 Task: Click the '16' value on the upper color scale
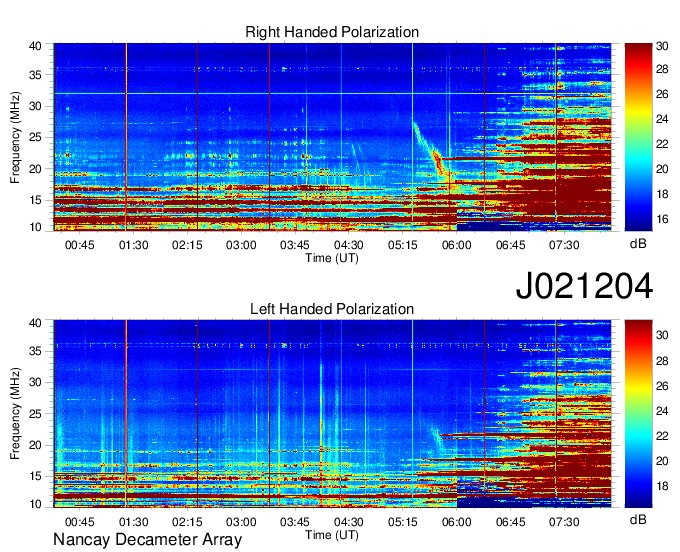pos(662,219)
